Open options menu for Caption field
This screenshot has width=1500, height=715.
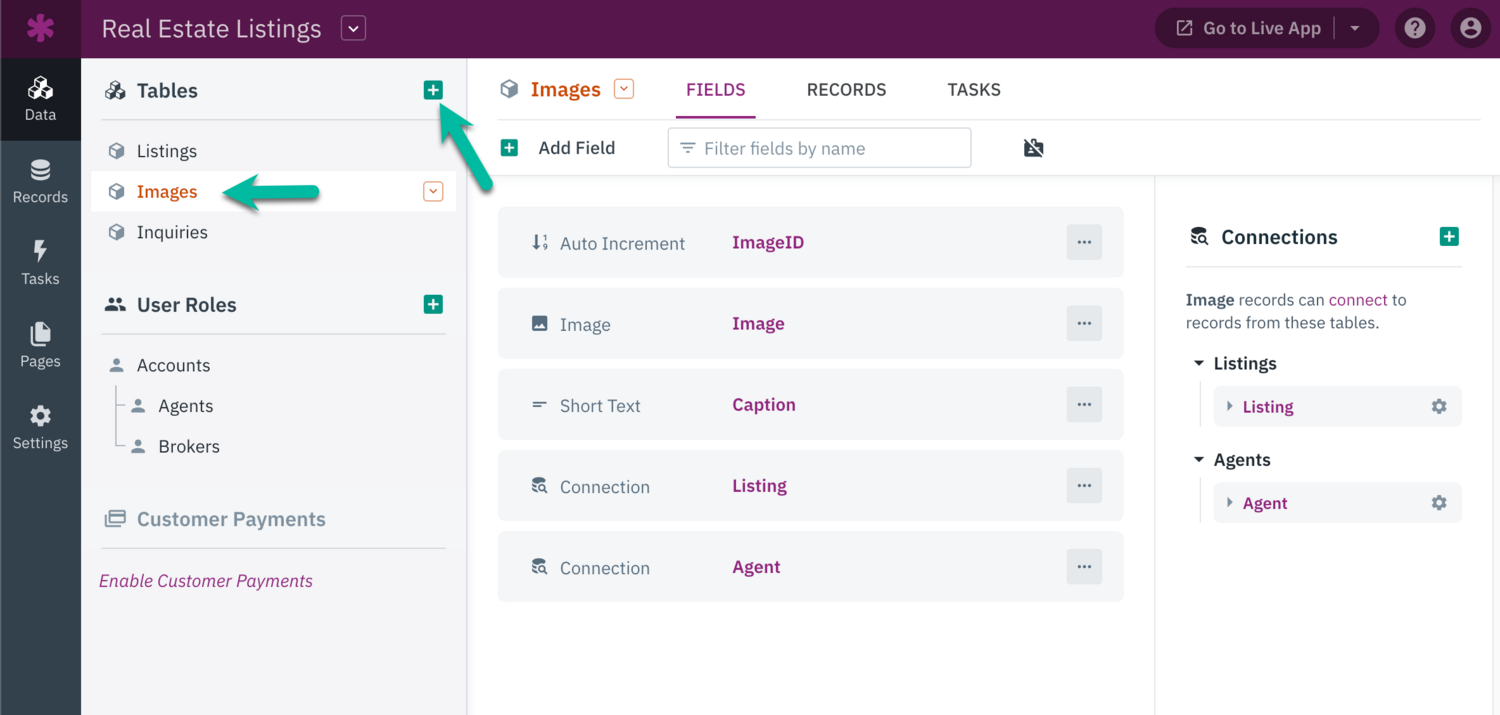(1084, 405)
